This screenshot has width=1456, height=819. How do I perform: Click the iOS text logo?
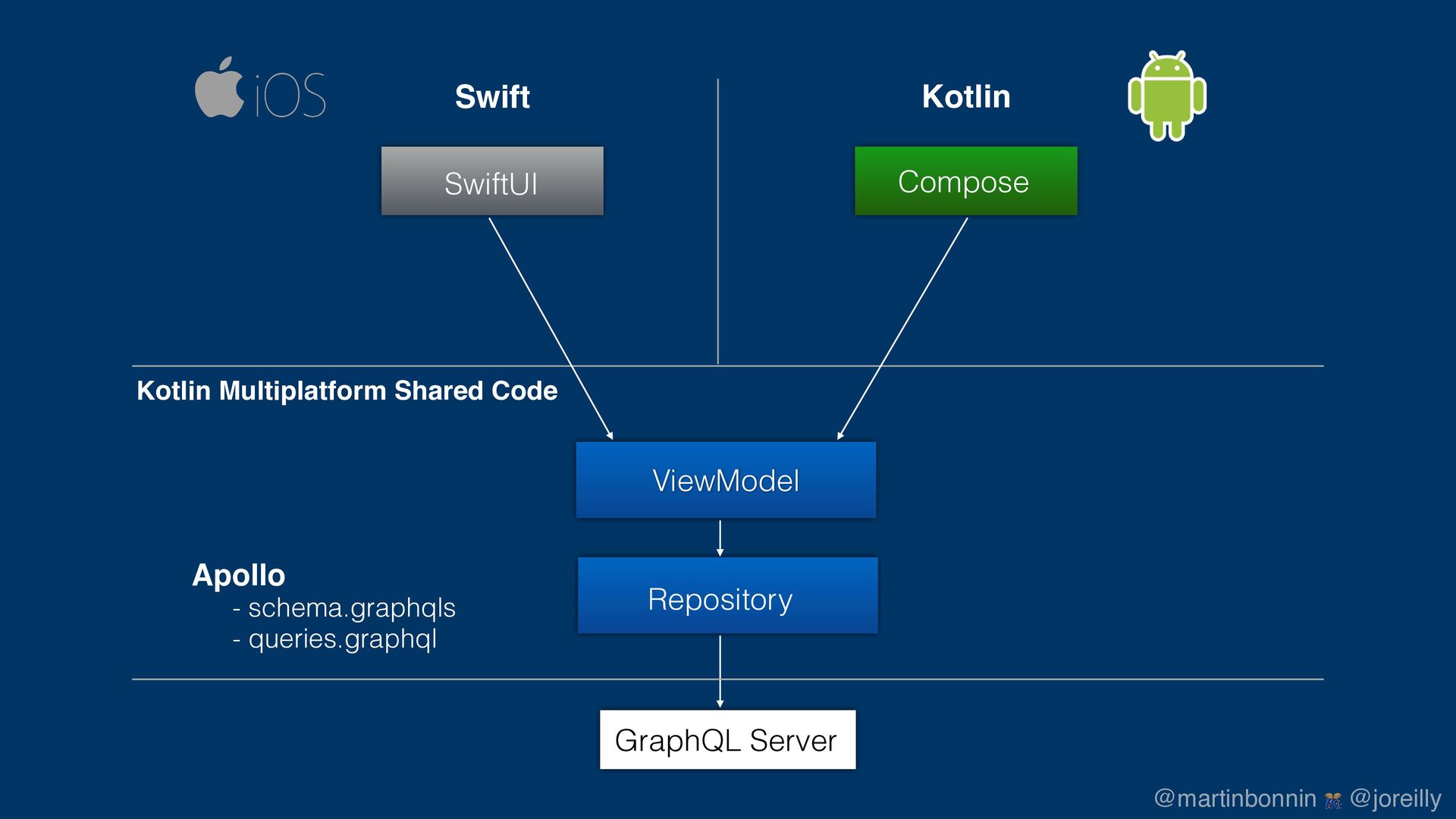click(x=291, y=96)
